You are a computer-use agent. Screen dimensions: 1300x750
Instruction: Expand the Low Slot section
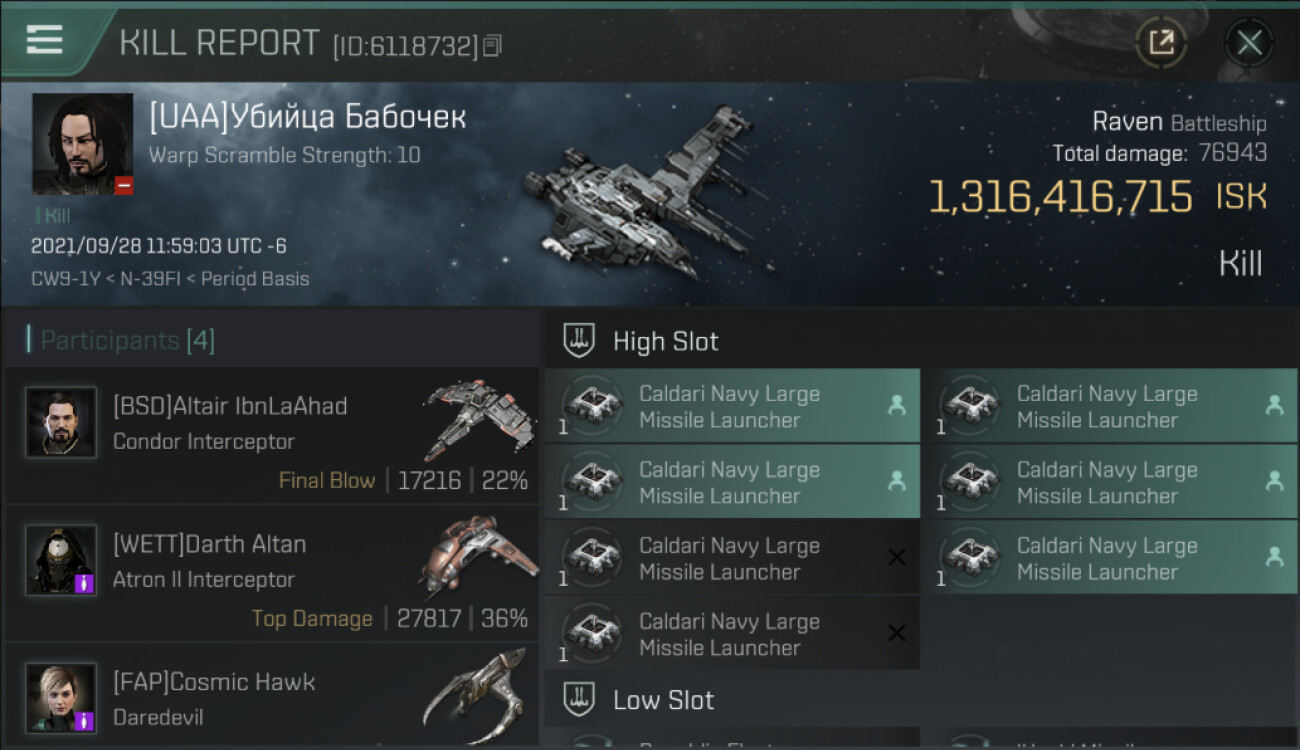(663, 700)
